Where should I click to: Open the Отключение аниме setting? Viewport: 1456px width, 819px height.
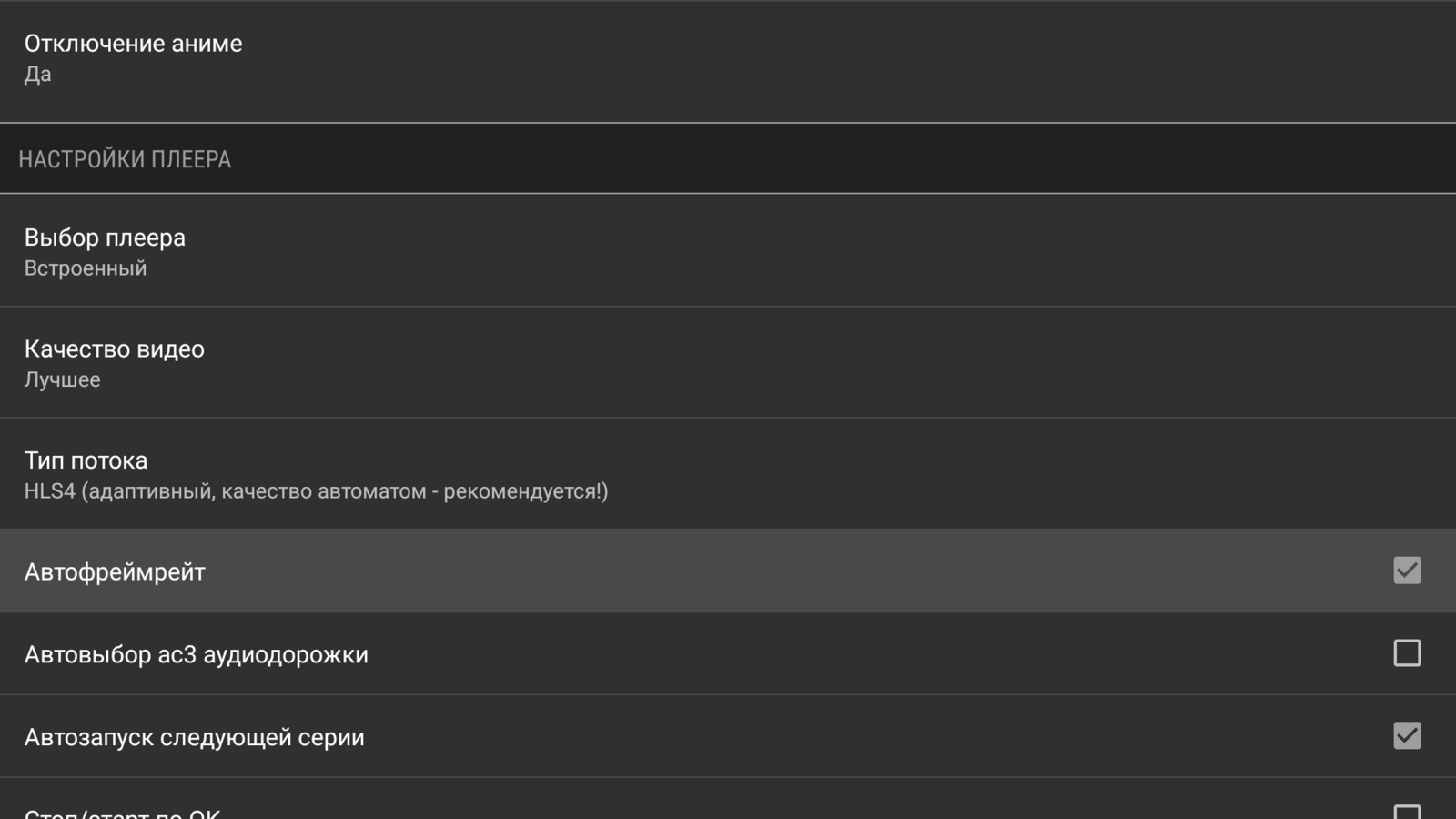click(728, 60)
